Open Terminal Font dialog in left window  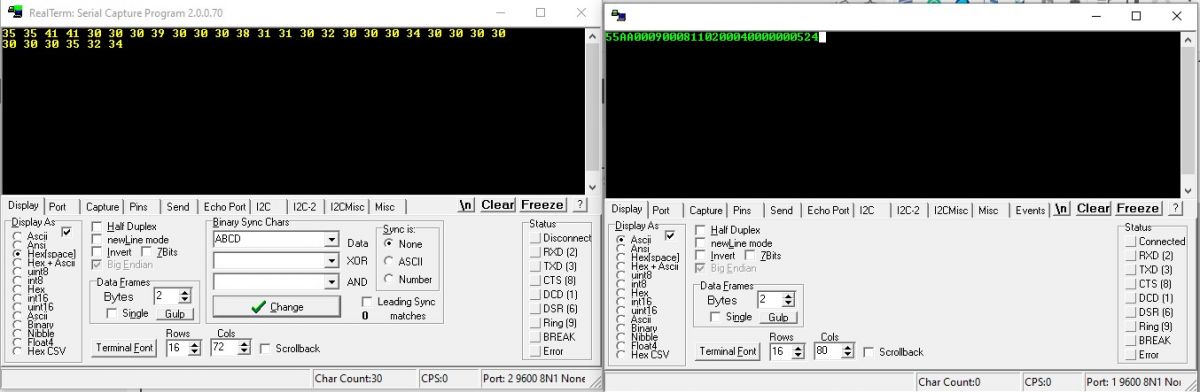point(125,348)
